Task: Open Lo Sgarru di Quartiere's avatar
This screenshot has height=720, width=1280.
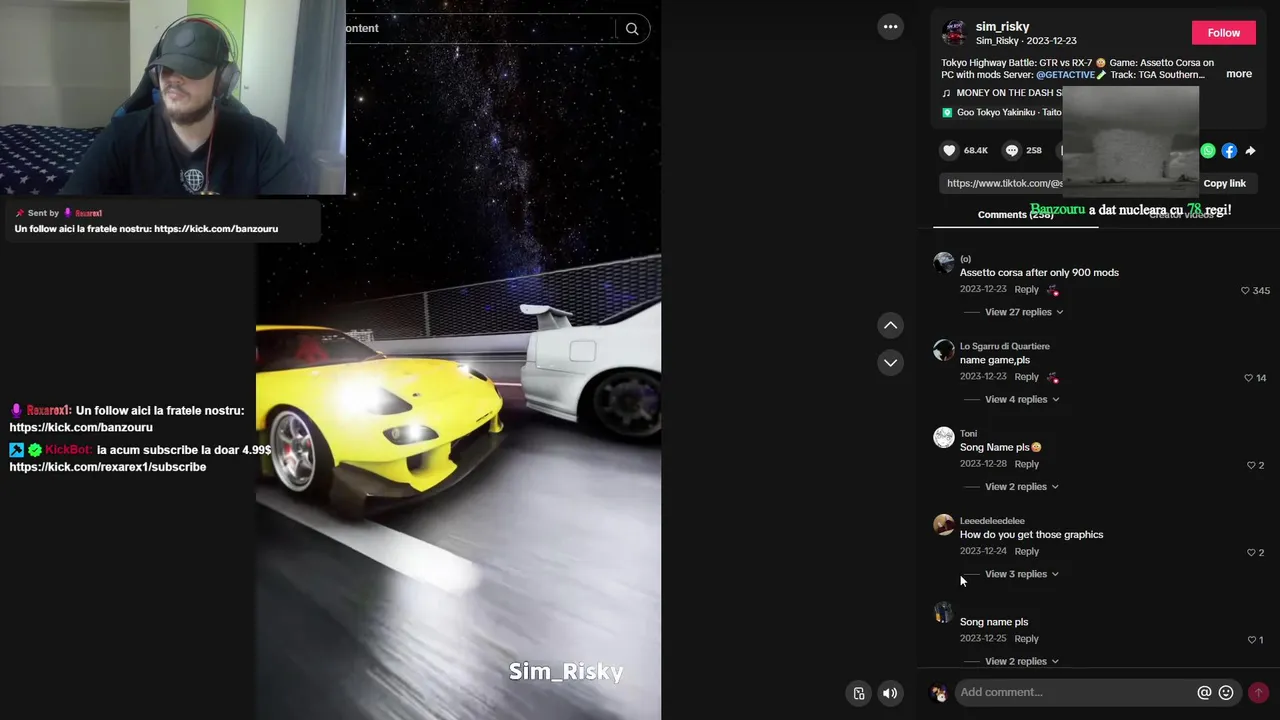Action: (944, 350)
